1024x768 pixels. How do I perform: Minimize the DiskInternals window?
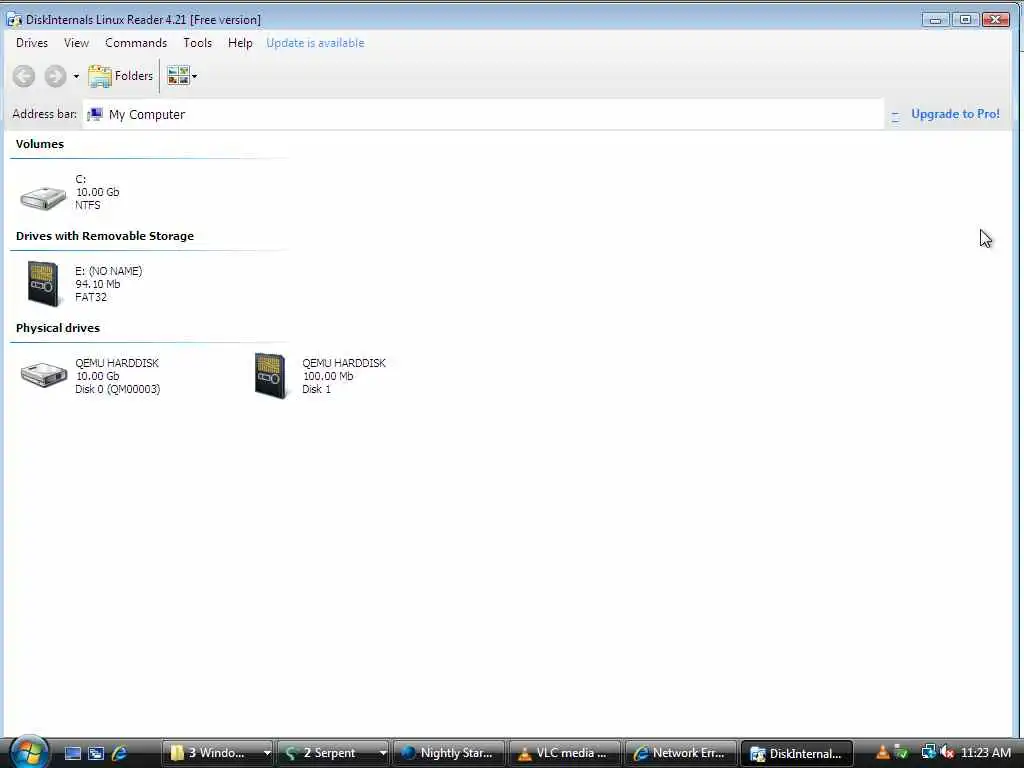(935, 20)
